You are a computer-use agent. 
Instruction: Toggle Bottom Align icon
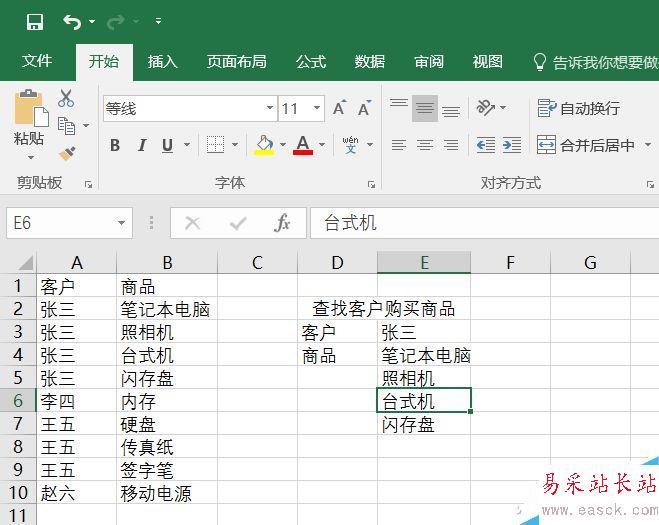(451, 111)
